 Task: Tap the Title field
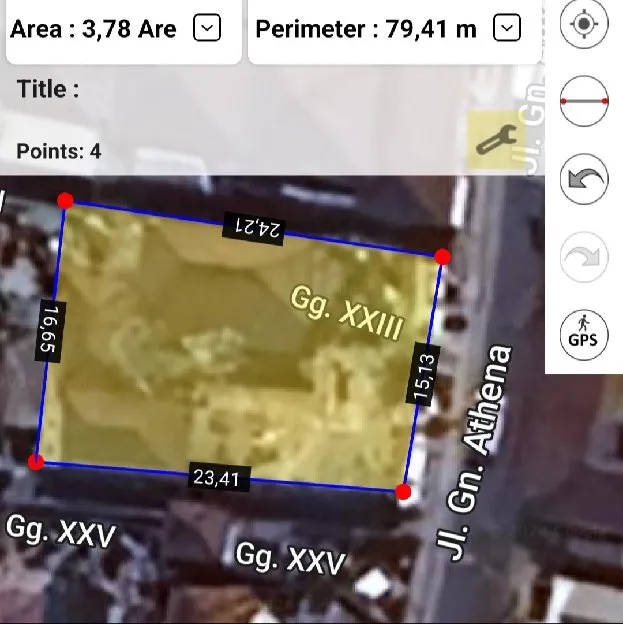48,89
